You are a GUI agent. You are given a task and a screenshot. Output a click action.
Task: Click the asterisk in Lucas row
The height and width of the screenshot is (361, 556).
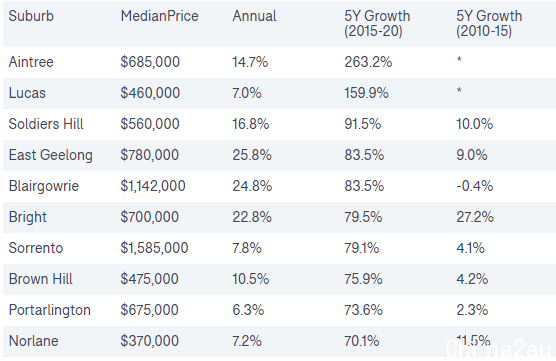point(459,91)
